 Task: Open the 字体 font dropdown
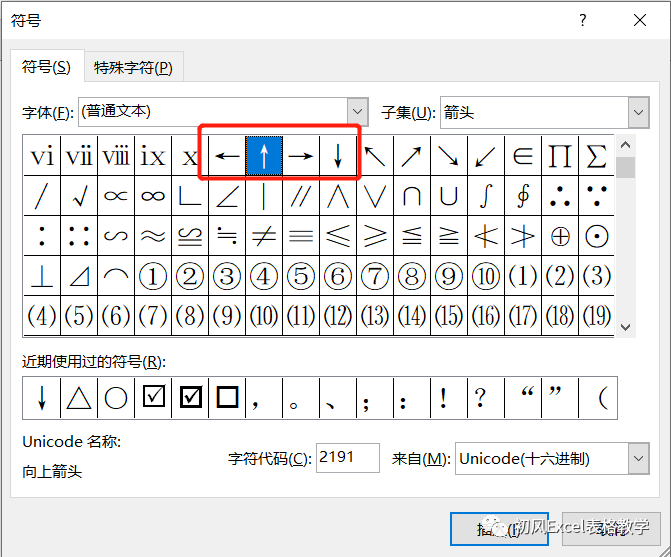click(357, 112)
